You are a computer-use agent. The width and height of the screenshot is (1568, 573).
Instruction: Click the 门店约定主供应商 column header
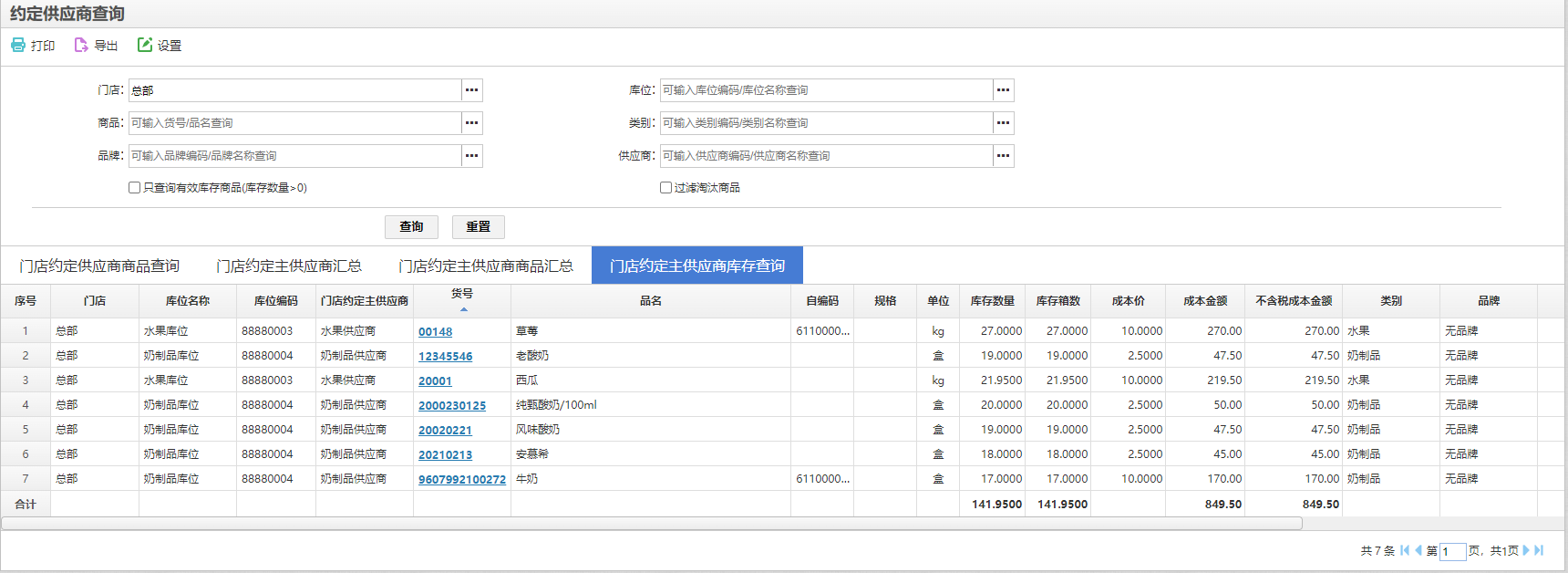tap(364, 301)
